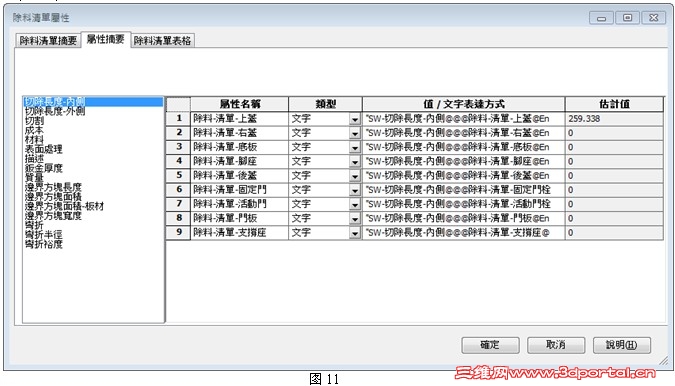Open type dropdown for 除料-清單-門板 row
Screen dimensions: 675x386
tap(355, 219)
